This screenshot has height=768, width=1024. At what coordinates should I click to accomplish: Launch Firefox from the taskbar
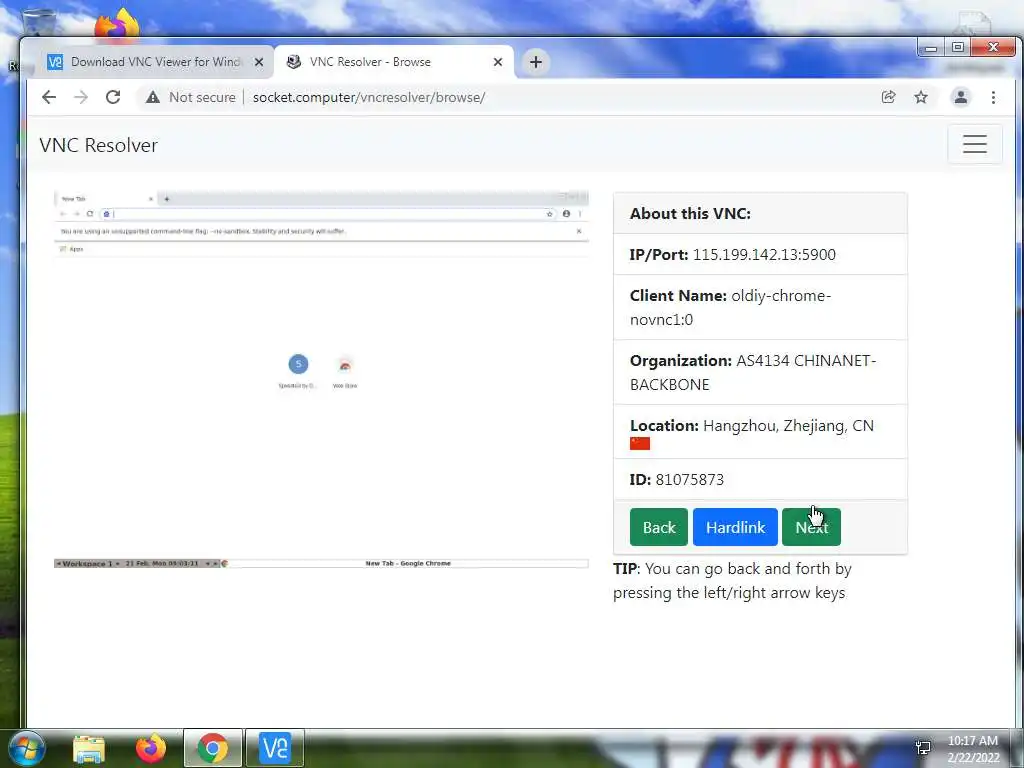click(x=151, y=748)
